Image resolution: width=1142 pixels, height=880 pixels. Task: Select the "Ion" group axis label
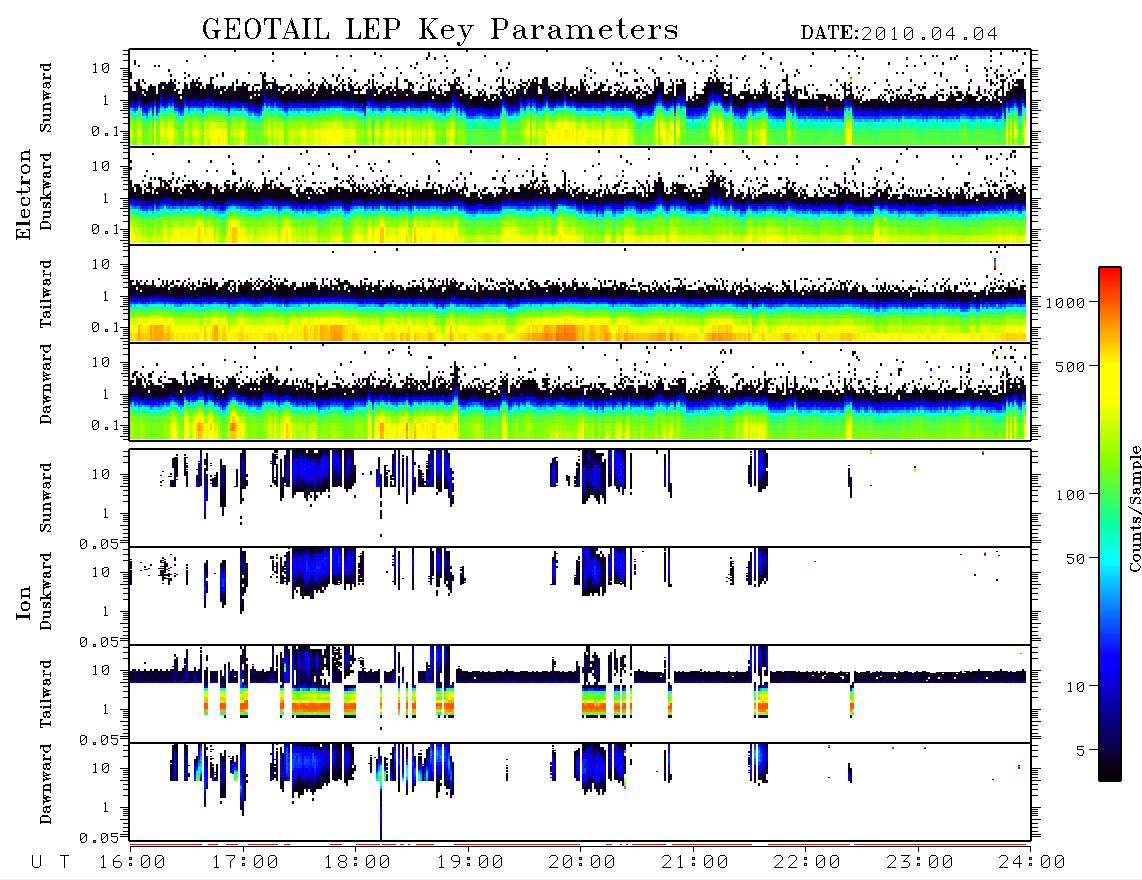pyautogui.click(x=23, y=602)
